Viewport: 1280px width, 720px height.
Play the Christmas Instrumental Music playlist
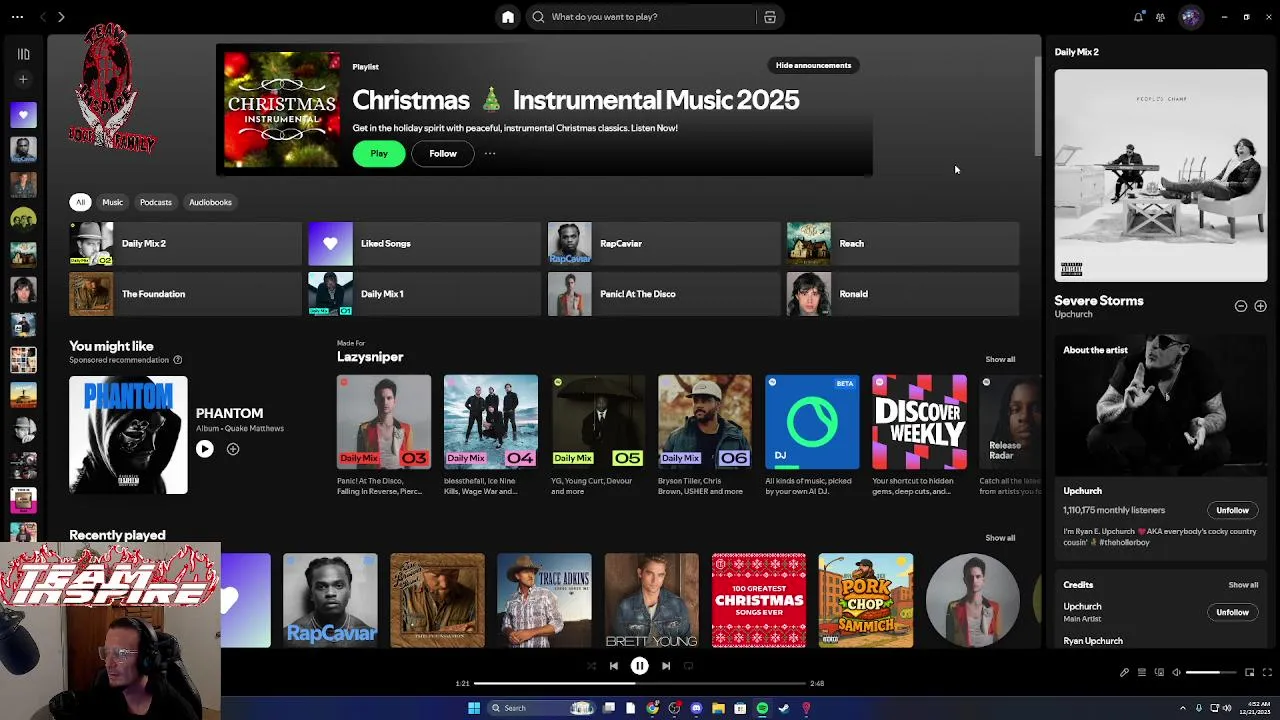[x=379, y=153]
